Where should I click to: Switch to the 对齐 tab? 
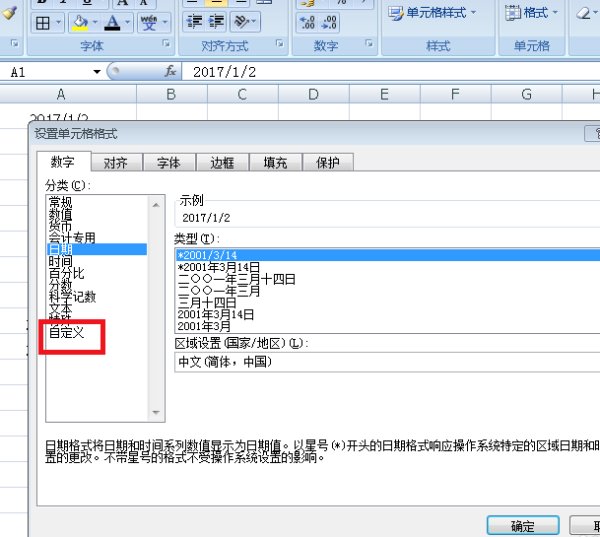click(116, 163)
